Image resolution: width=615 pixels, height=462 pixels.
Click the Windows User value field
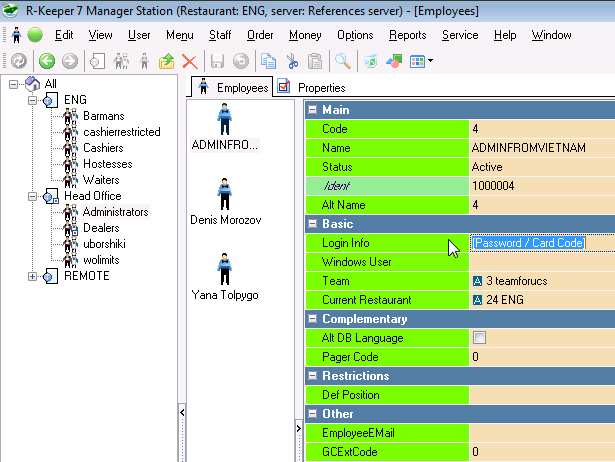(542, 262)
